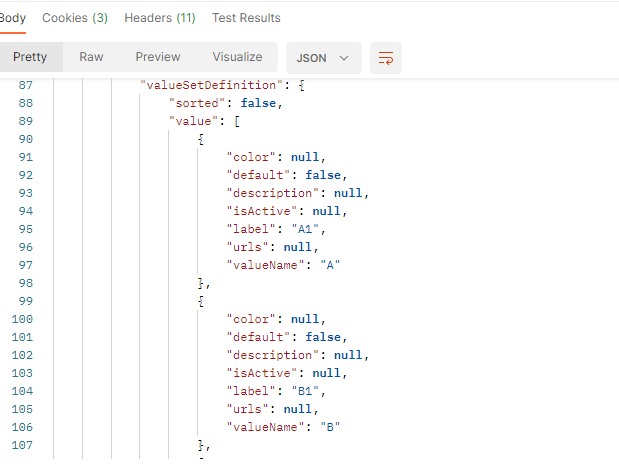Select the Pretty view mode
The image size is (619, 464).
pos(30,57)
